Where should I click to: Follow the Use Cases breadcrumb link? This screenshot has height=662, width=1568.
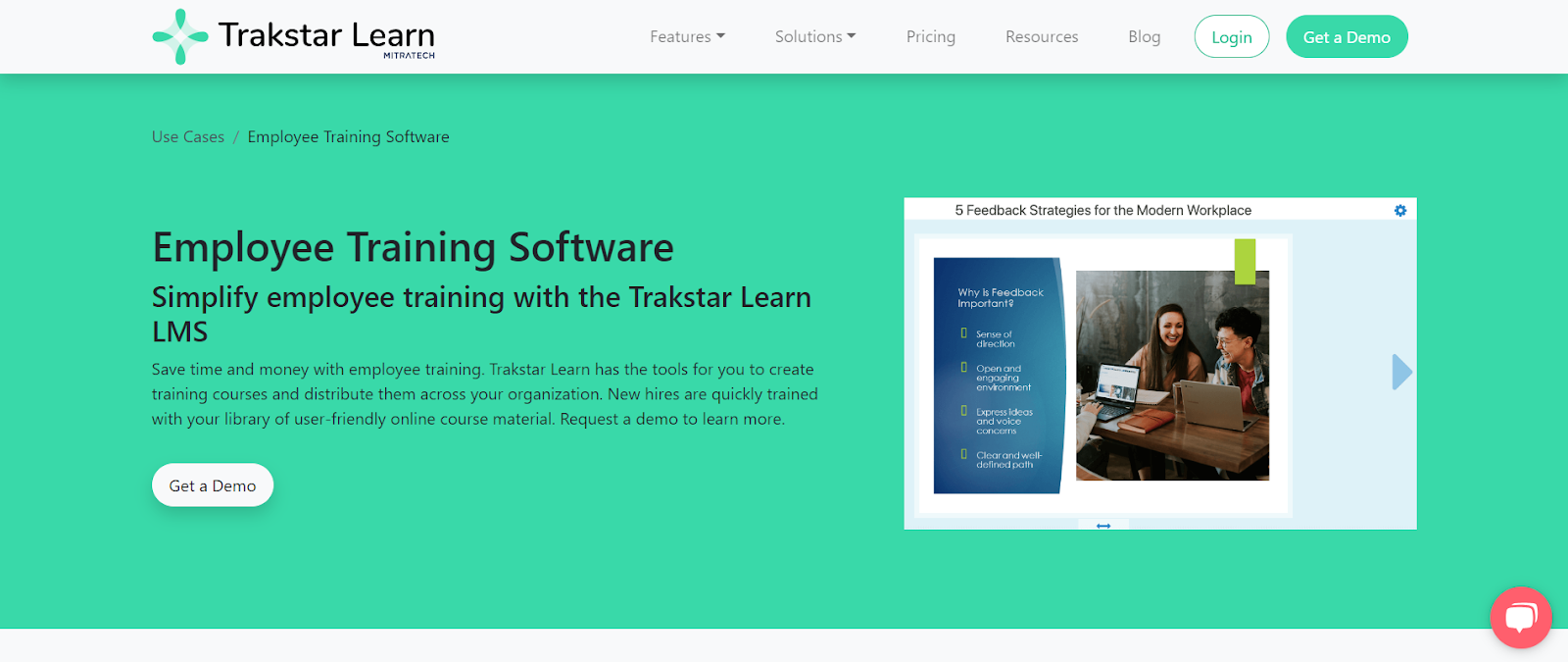(x=188, y=136)
